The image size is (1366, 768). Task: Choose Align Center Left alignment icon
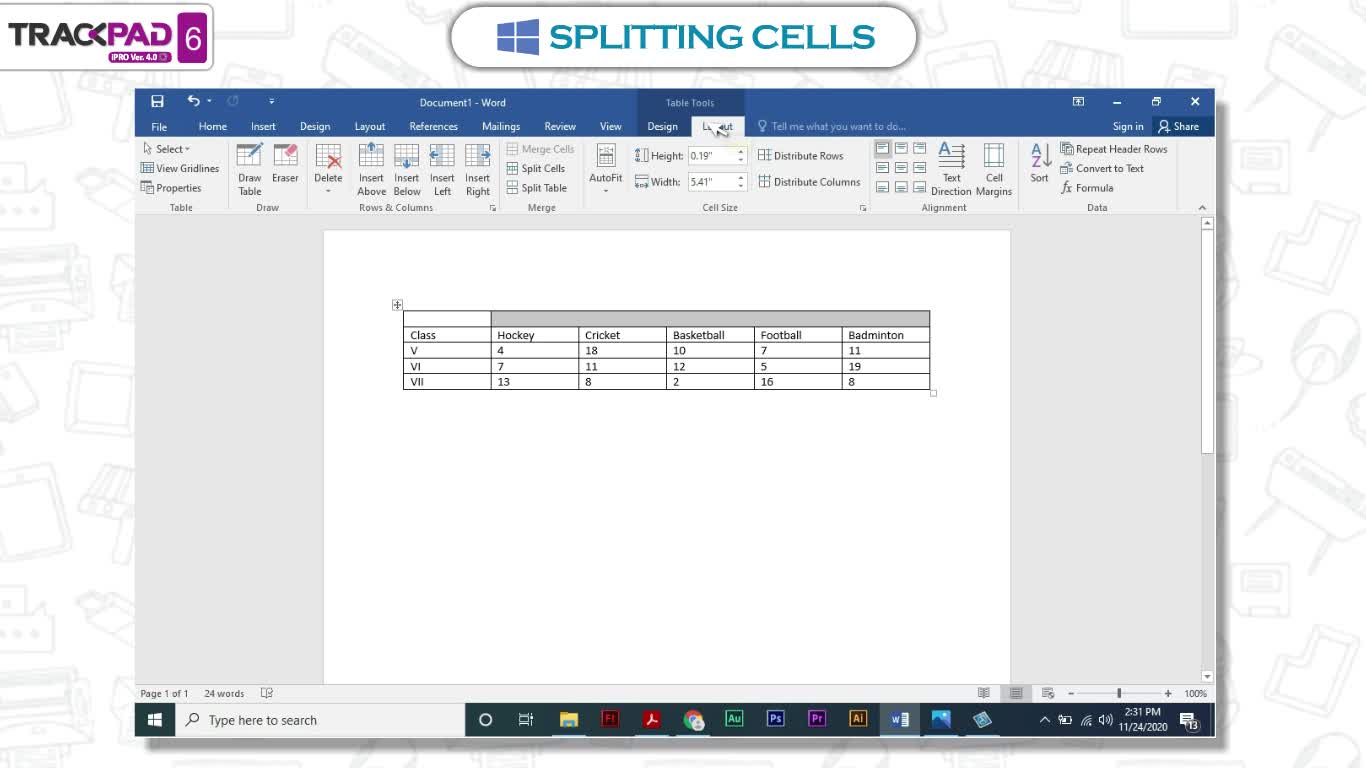point(883,168)
